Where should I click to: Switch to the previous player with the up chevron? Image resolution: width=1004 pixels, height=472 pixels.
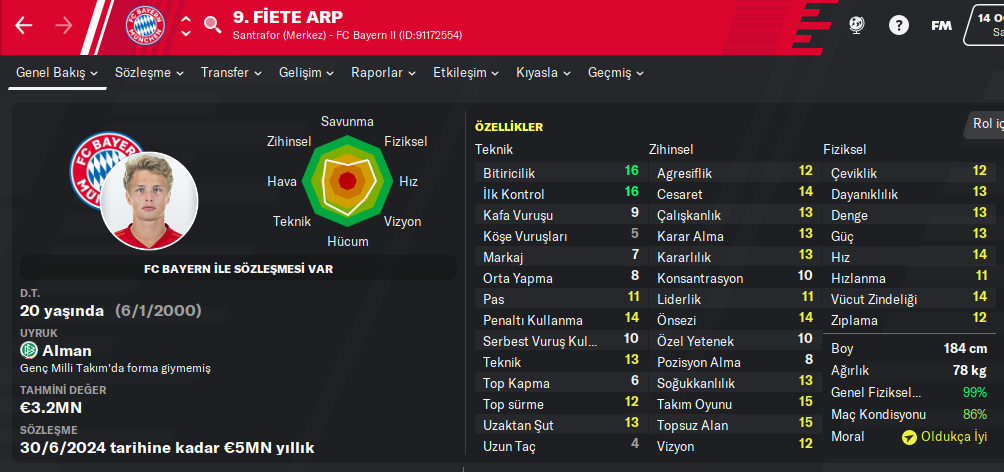pos(186,18)
